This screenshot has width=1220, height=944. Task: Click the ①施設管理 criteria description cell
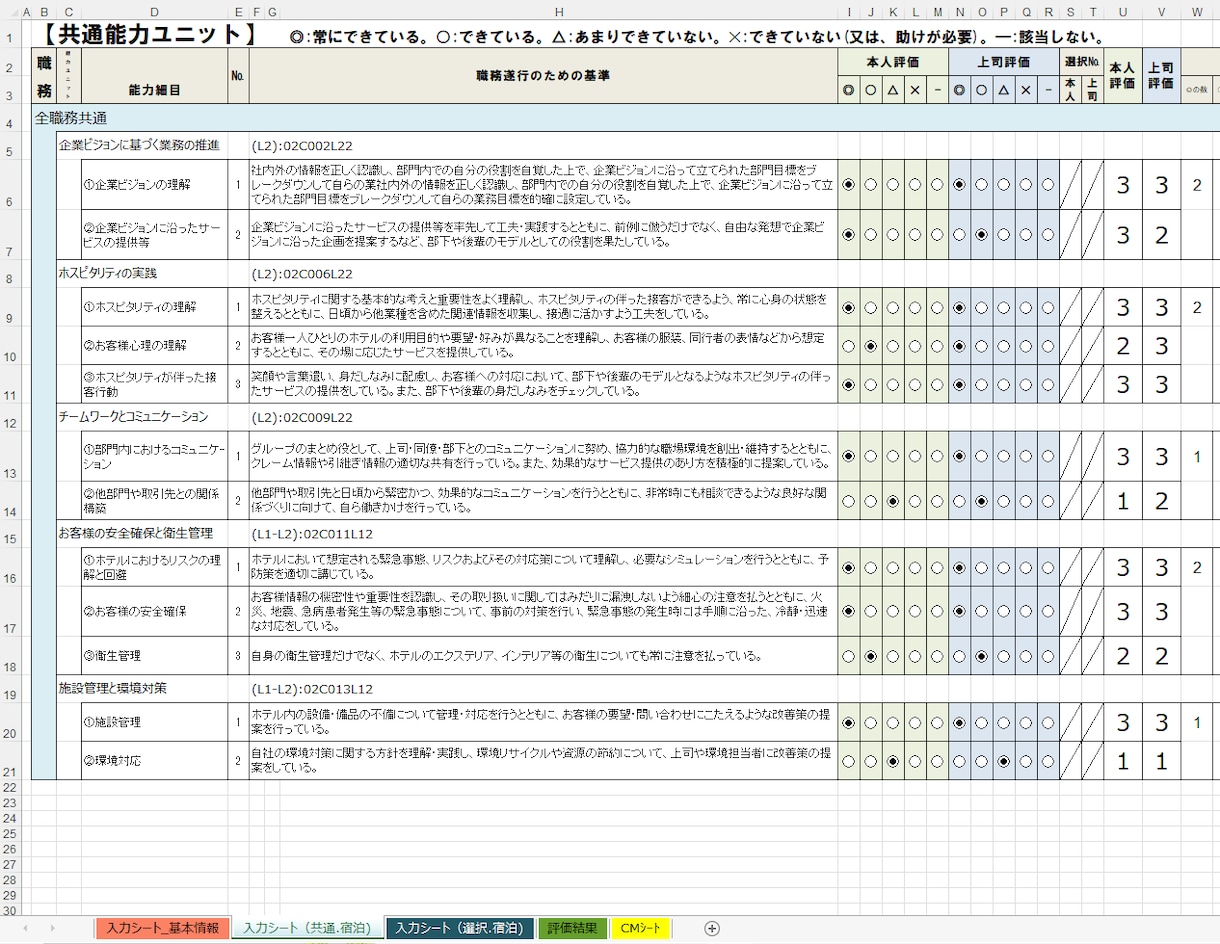tap(543, 723)
